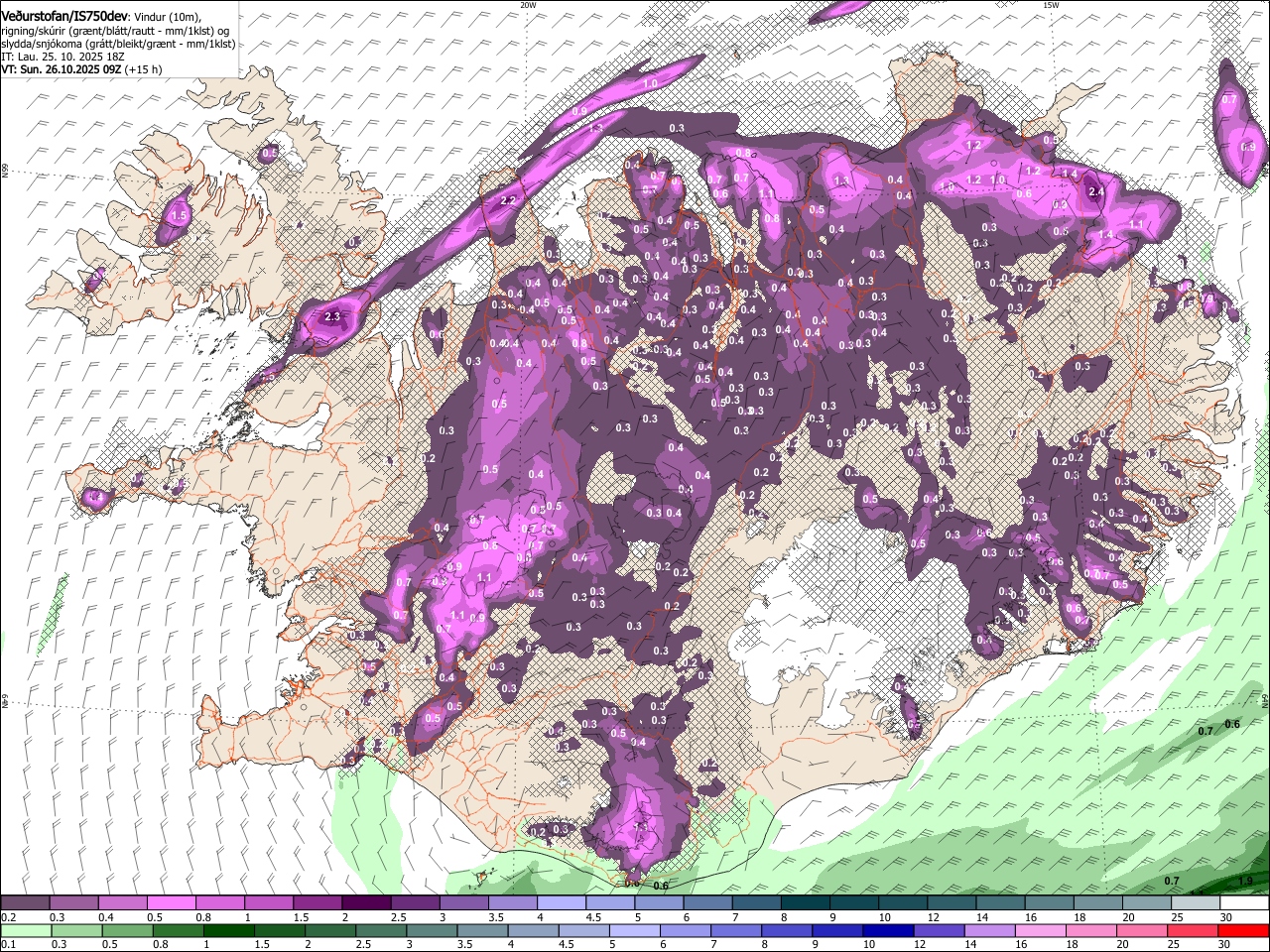Click the 'slydda/snjókoma' legend description line

tap(118, 44)
